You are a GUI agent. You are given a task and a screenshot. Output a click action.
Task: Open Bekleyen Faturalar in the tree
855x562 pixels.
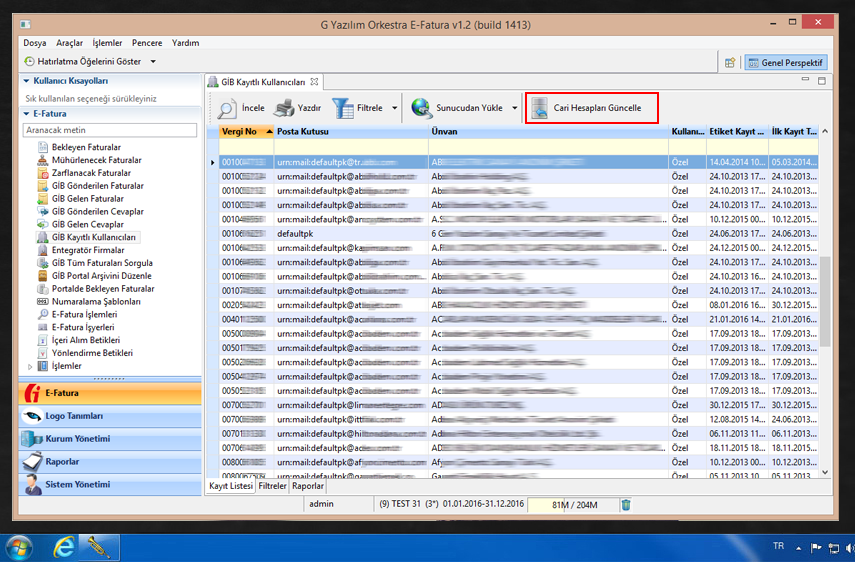coord(86,147)
